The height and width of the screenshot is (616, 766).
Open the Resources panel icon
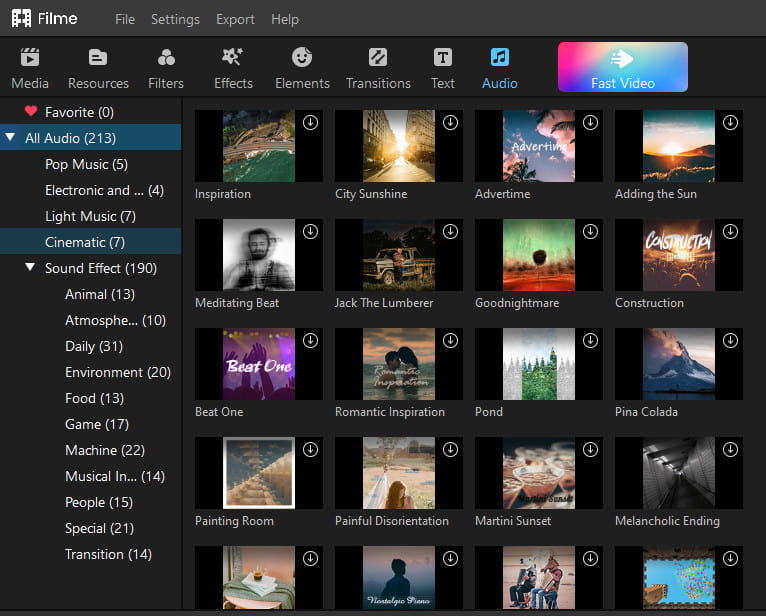click(98, 58)
